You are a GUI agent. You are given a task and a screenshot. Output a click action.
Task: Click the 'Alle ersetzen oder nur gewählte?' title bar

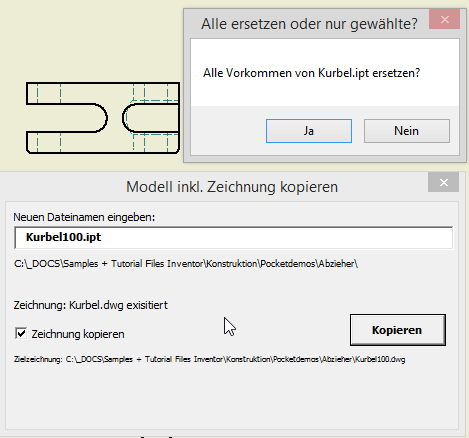(309, 24)
